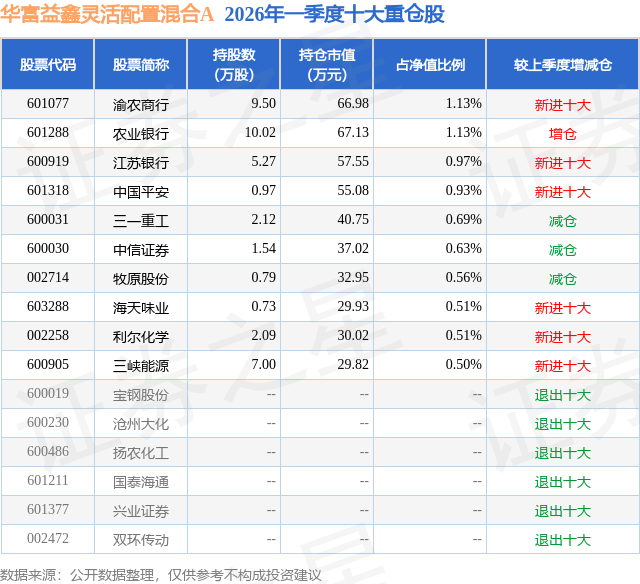The height and width of the screenshot is (584, 640).
Task: Click the title 华富益鑫灵活配置混合A
Action: [x=107, y=15]
